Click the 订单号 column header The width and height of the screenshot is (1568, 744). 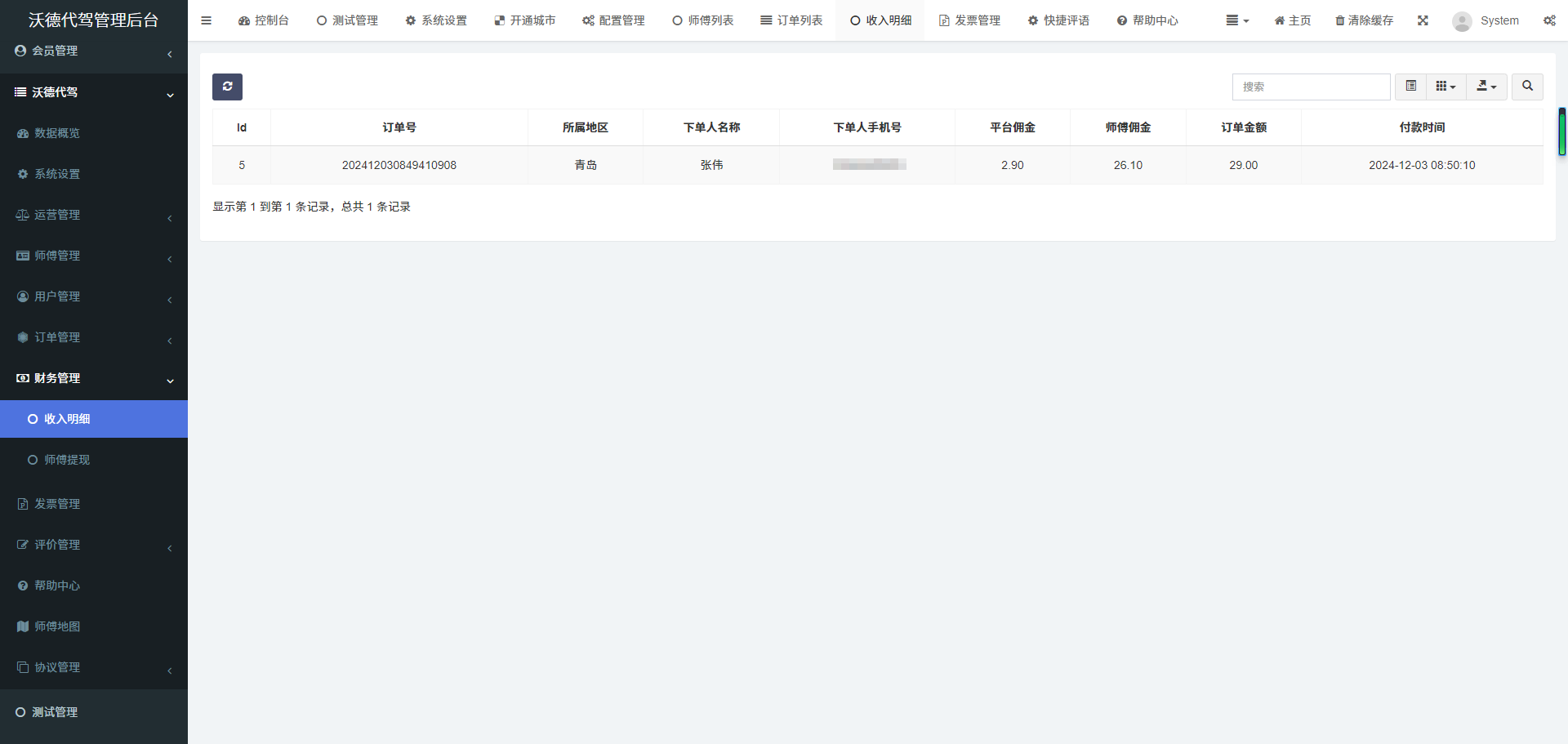tap(399, 127)
